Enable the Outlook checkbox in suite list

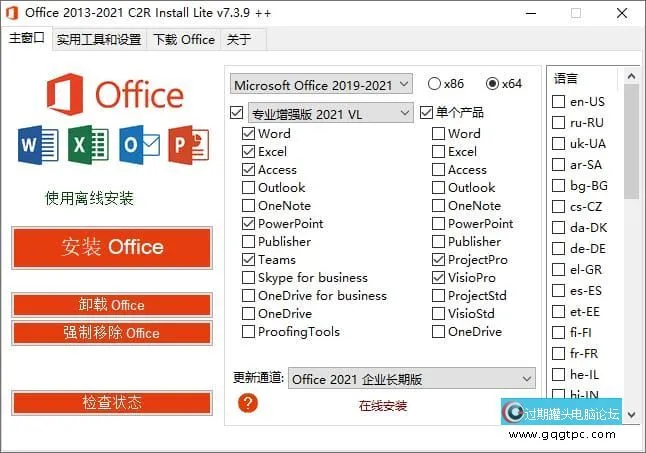coord(248,188)
